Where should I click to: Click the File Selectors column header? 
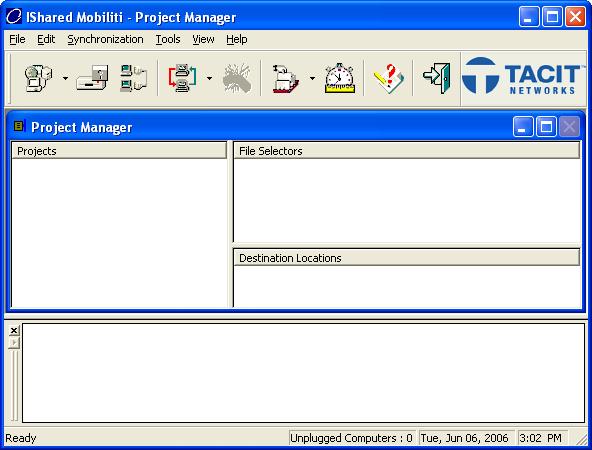tap(407, 151)
